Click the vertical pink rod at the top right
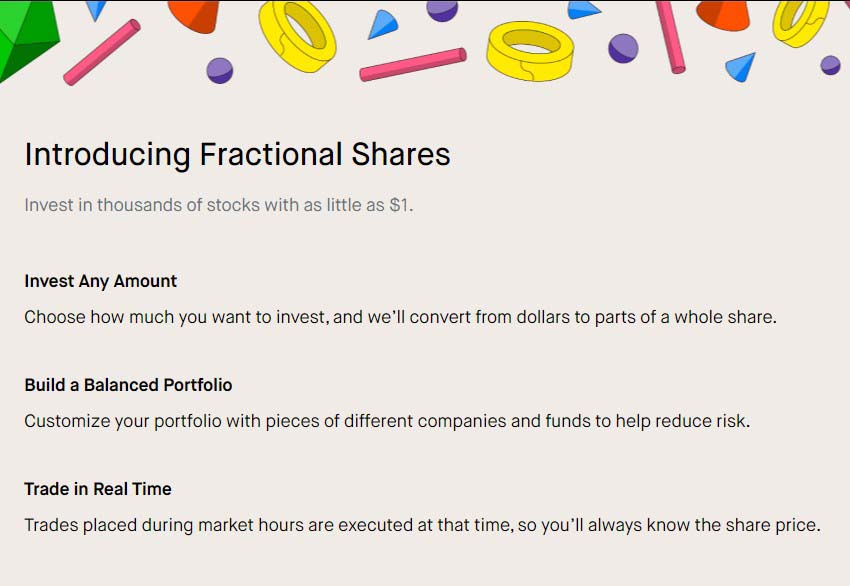Viewport: 850px width, 586px height. click(x=671, y=36)
